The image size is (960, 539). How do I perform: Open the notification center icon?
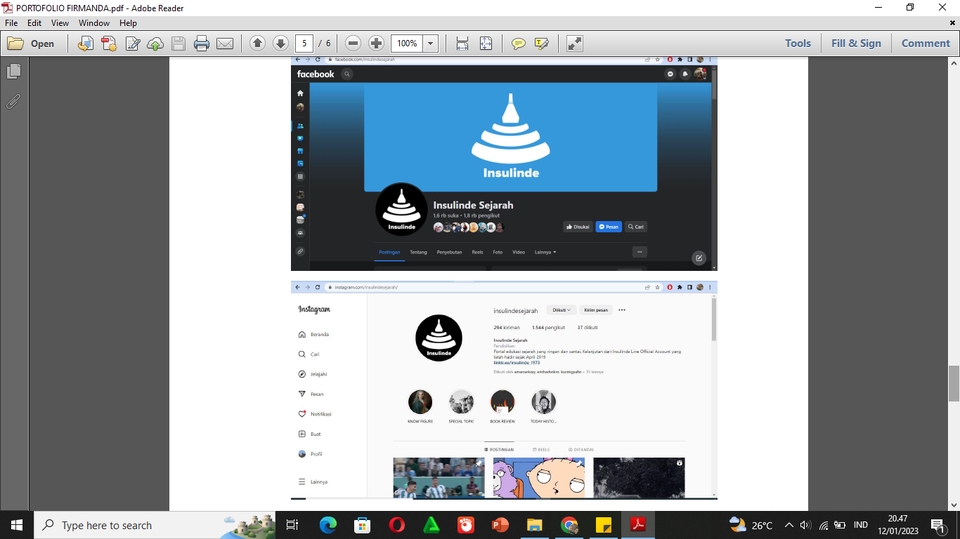(x=937, y=525)
